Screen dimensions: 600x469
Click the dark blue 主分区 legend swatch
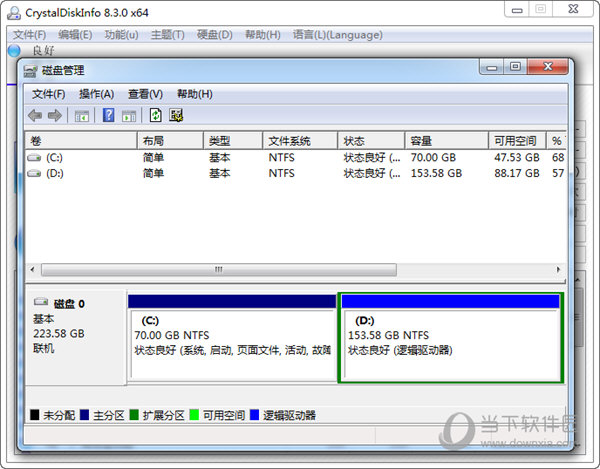pyautogui.click(x=84, y=415)
